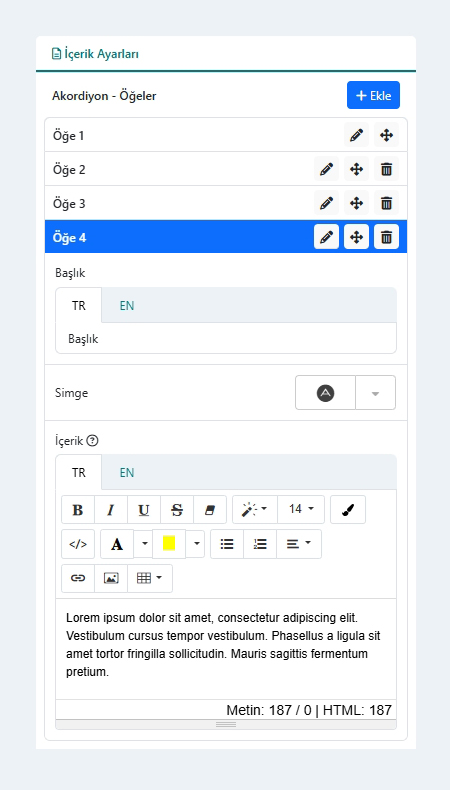The image size is (450, 790).
Task: Open the paragraph alignment dropdown
Action: click(299, 544)
